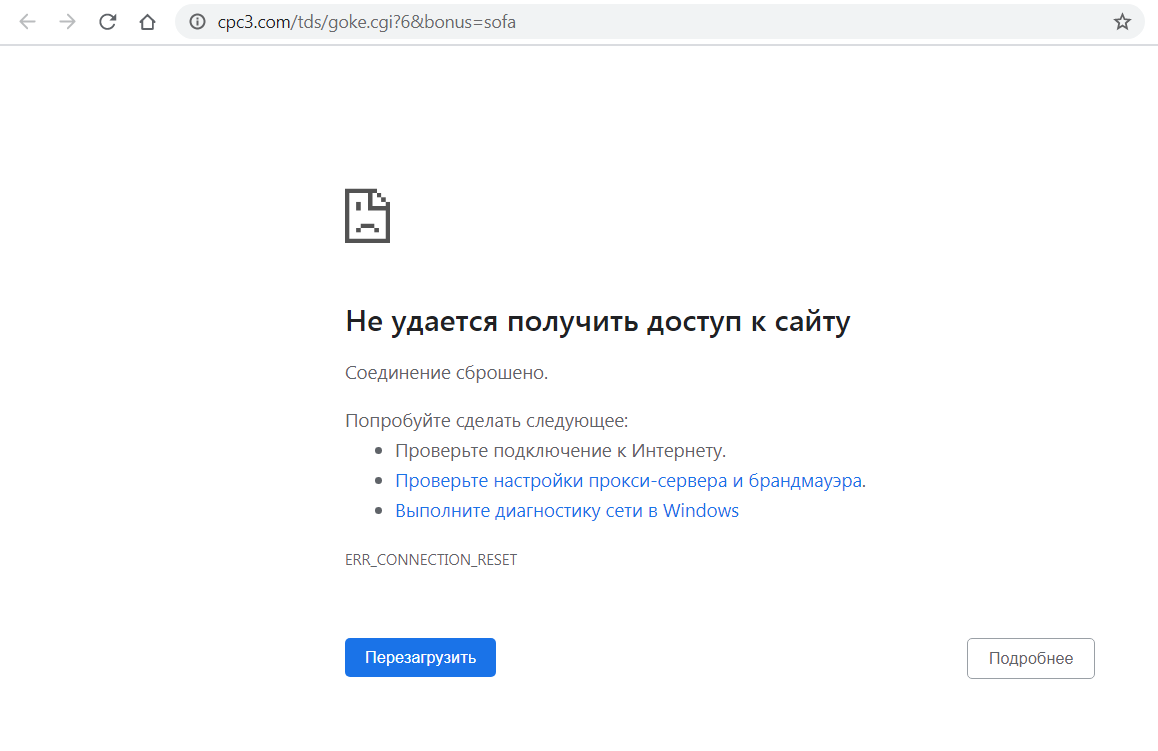This screenshot has width=1158, height=751.
Task: Click the heading Не удается получить доступ
Action: pyautogui.click(x=598, y=321)
